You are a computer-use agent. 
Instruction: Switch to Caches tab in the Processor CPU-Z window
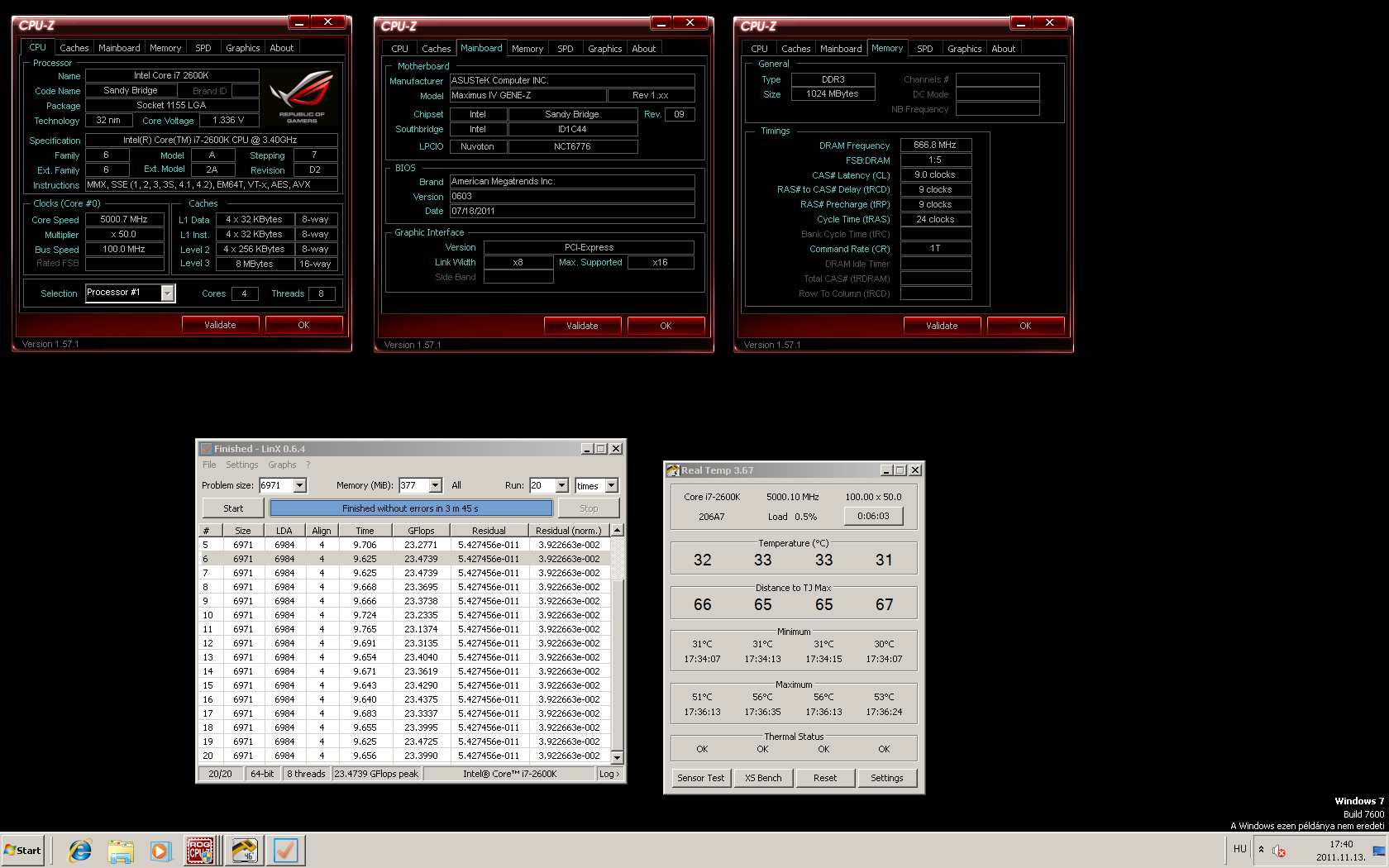[74, 48]
